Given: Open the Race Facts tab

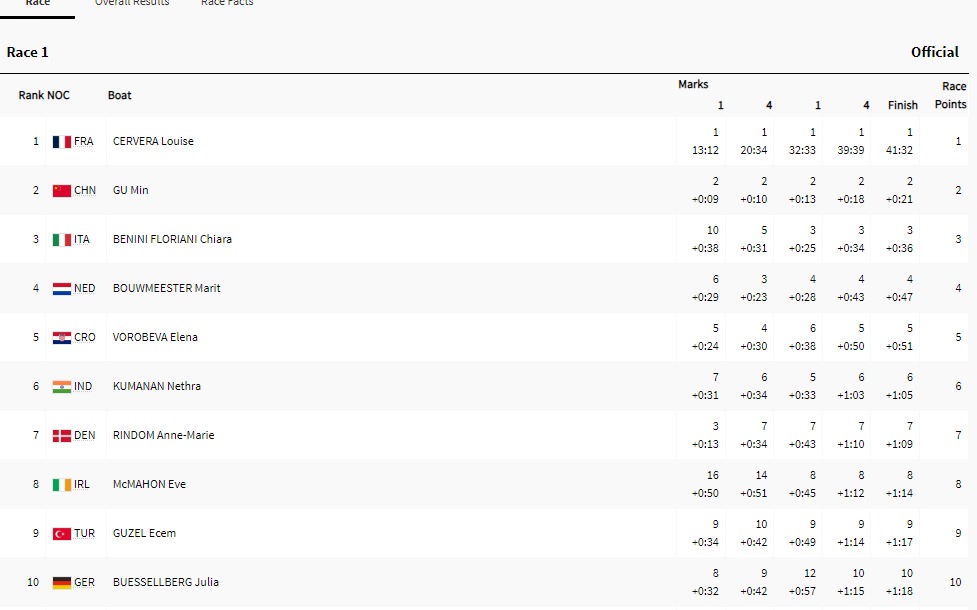Looking at the screenshot, I should pyautogui.click(x=227, y=4).
